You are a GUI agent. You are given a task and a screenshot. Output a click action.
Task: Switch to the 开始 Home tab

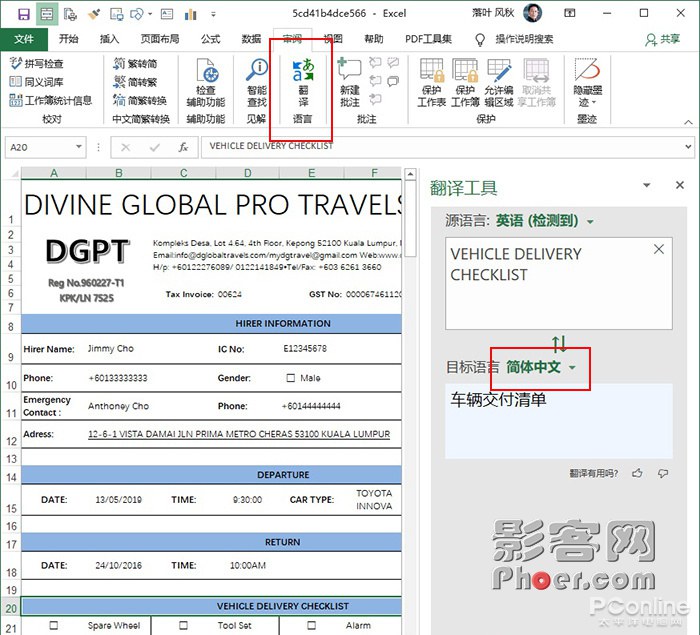click(x=69, y=39)
